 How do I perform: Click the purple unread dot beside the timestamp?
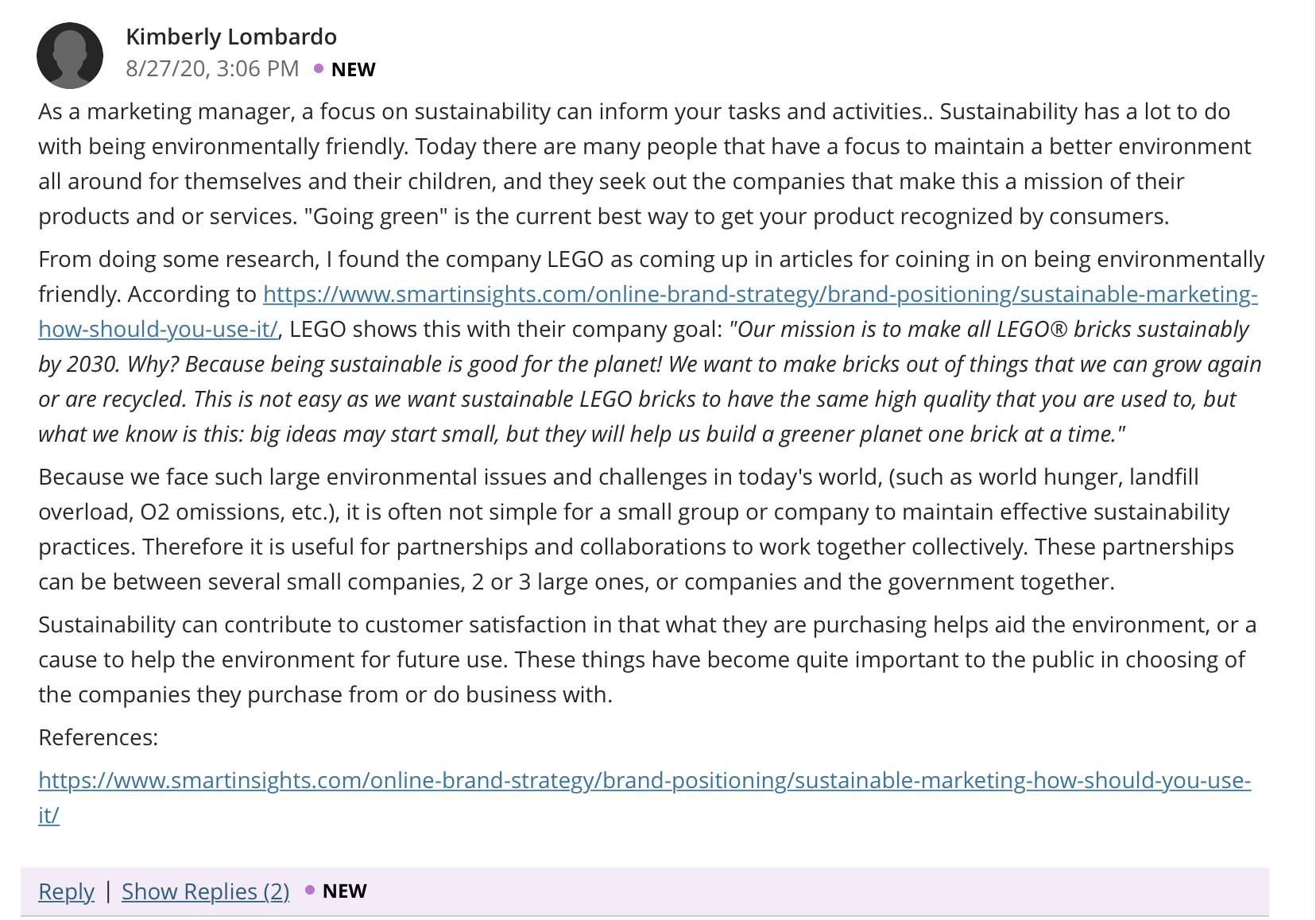coord(319,69)
